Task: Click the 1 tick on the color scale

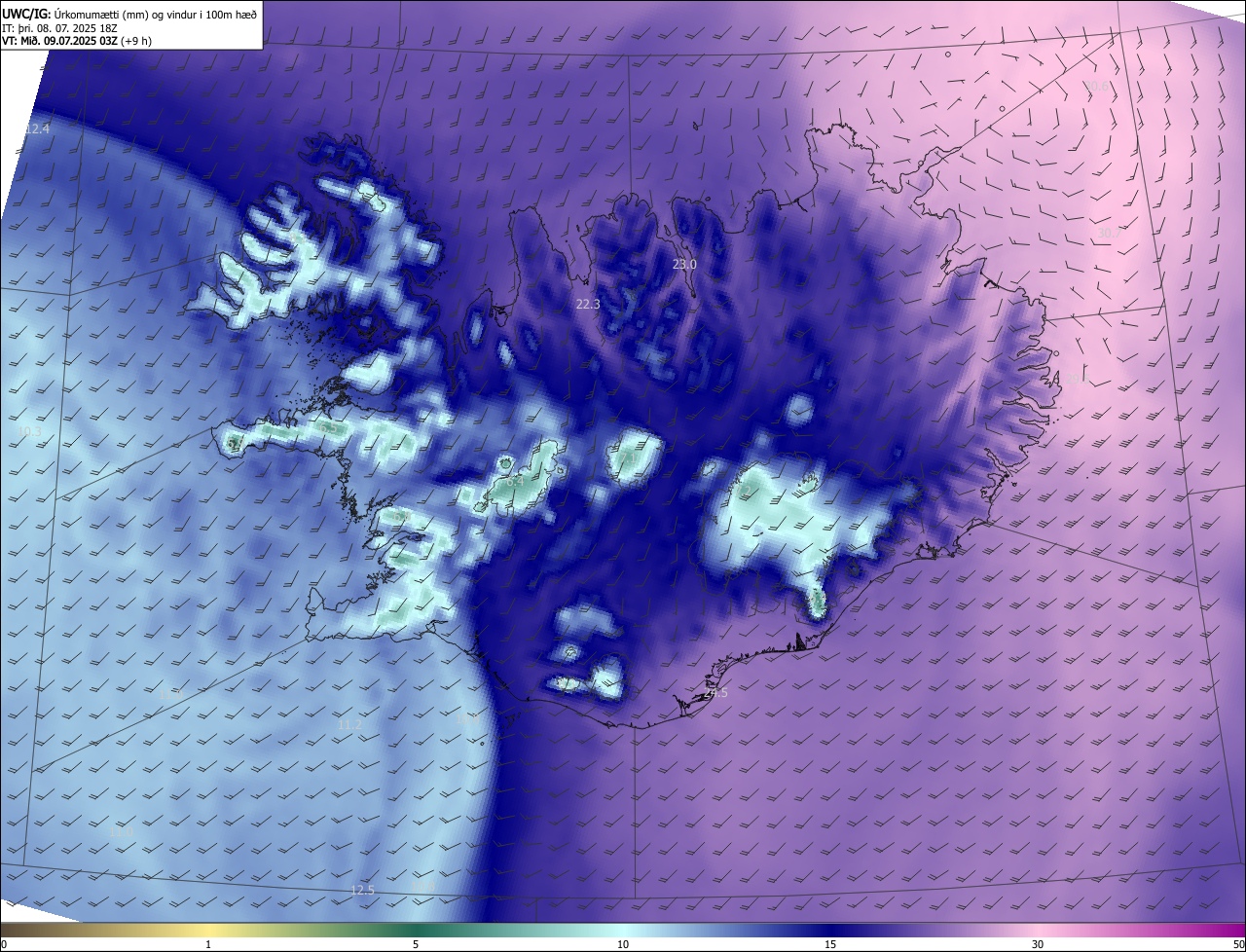Action: click(208, 944)
